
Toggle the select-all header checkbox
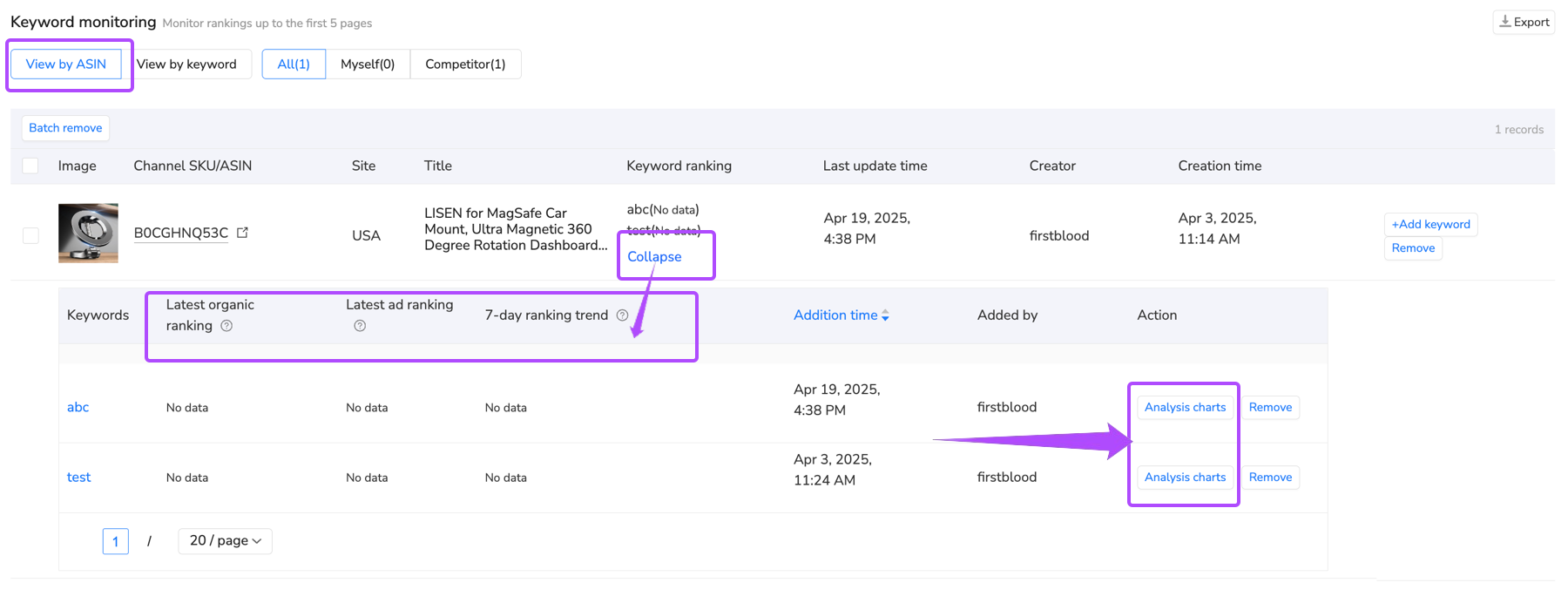pyautogui.click(x=30, y=166)
